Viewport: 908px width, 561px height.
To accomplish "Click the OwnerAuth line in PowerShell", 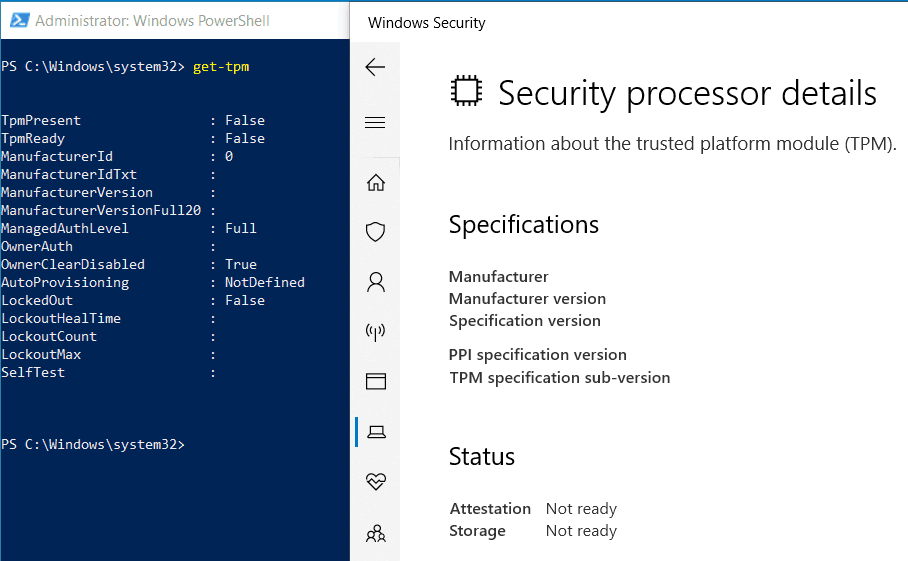I will point(109,246).
